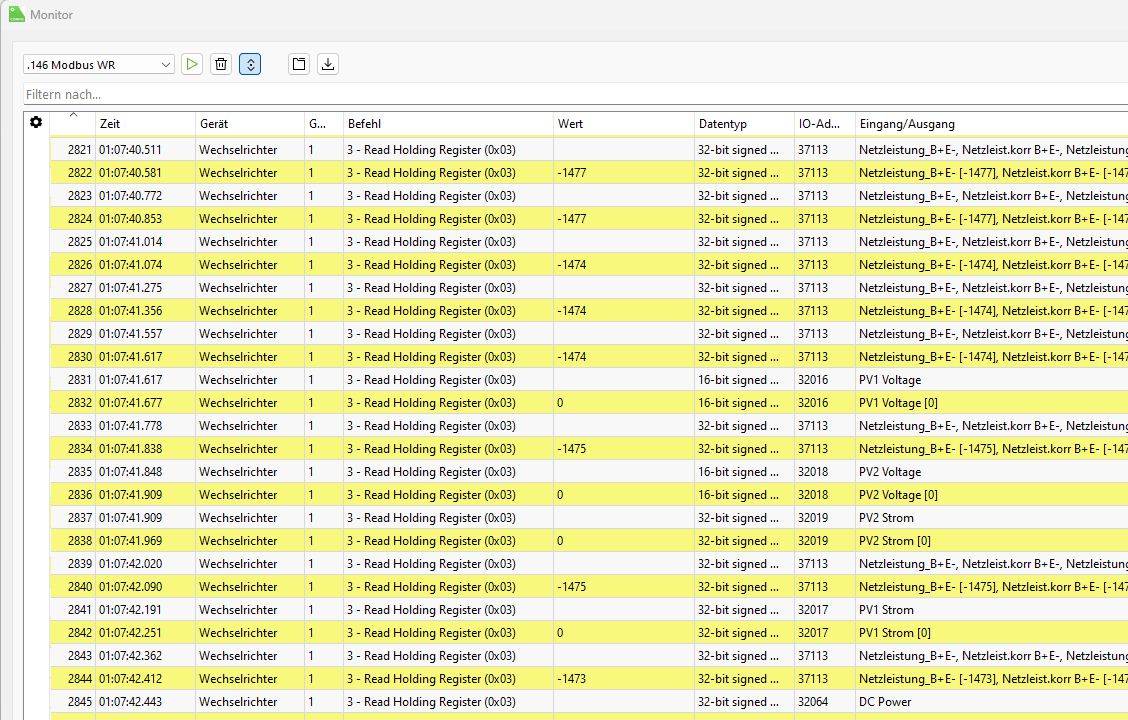This screenshot has width=1128, height=720.
Task: Toggle the auto-scroll button
Action: click(x=250, y=64)
